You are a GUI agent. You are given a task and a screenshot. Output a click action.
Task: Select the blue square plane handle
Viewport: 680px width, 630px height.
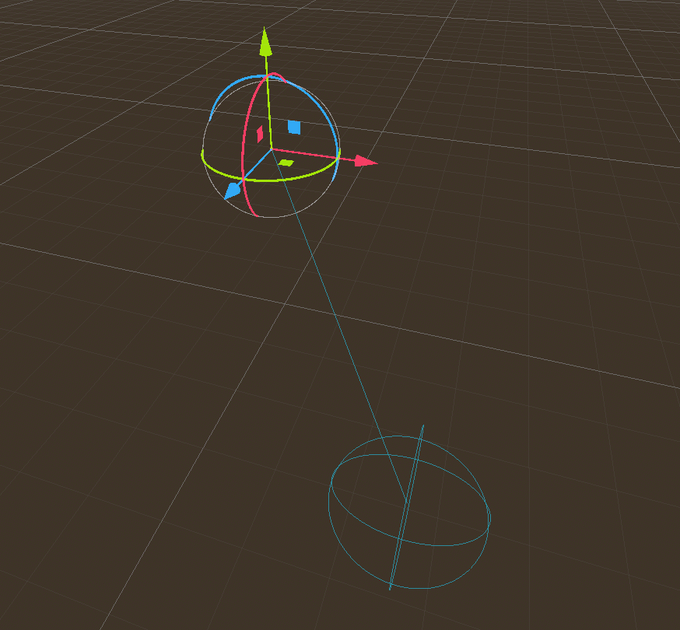coord(294,127)
